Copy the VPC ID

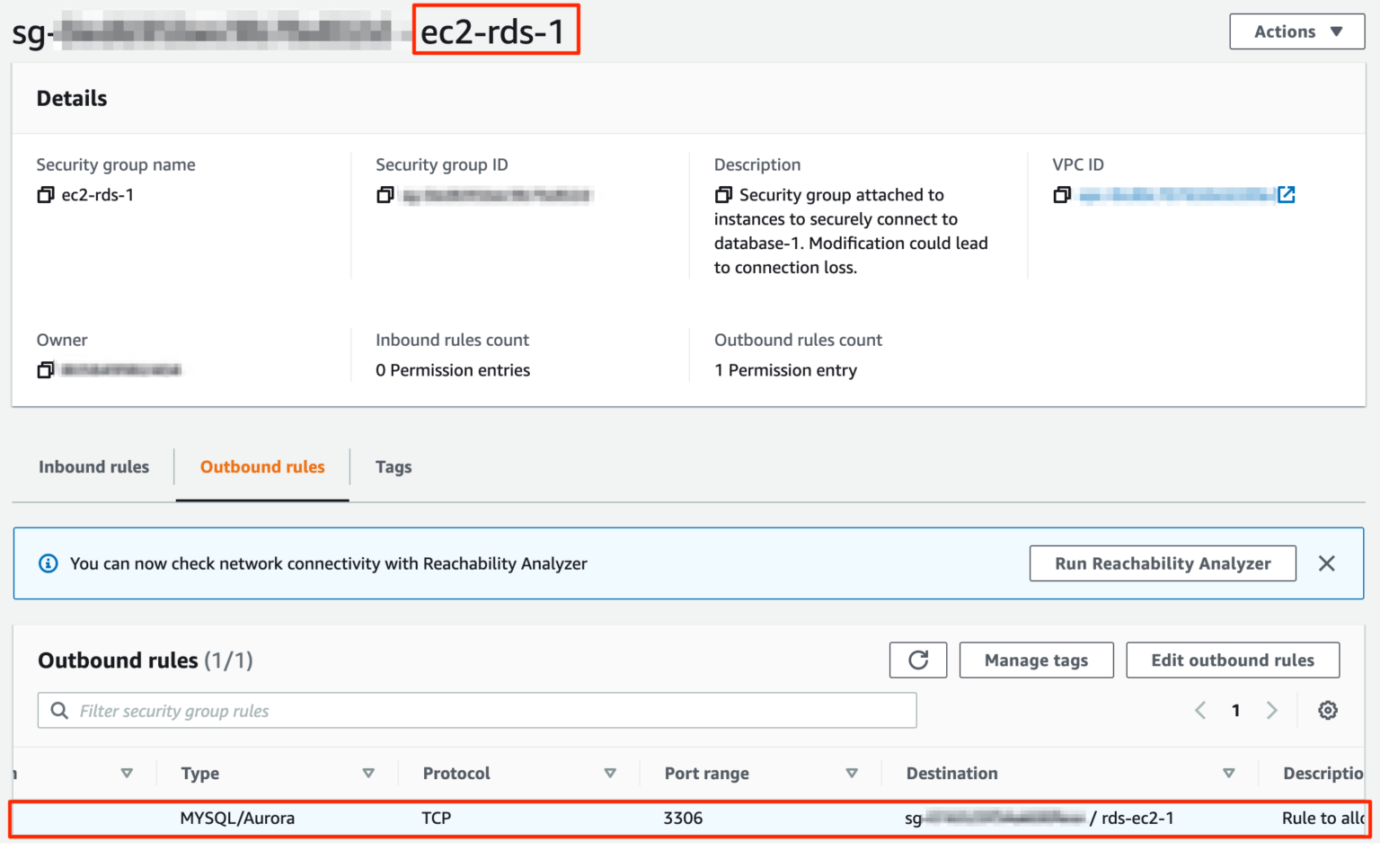1063,194
